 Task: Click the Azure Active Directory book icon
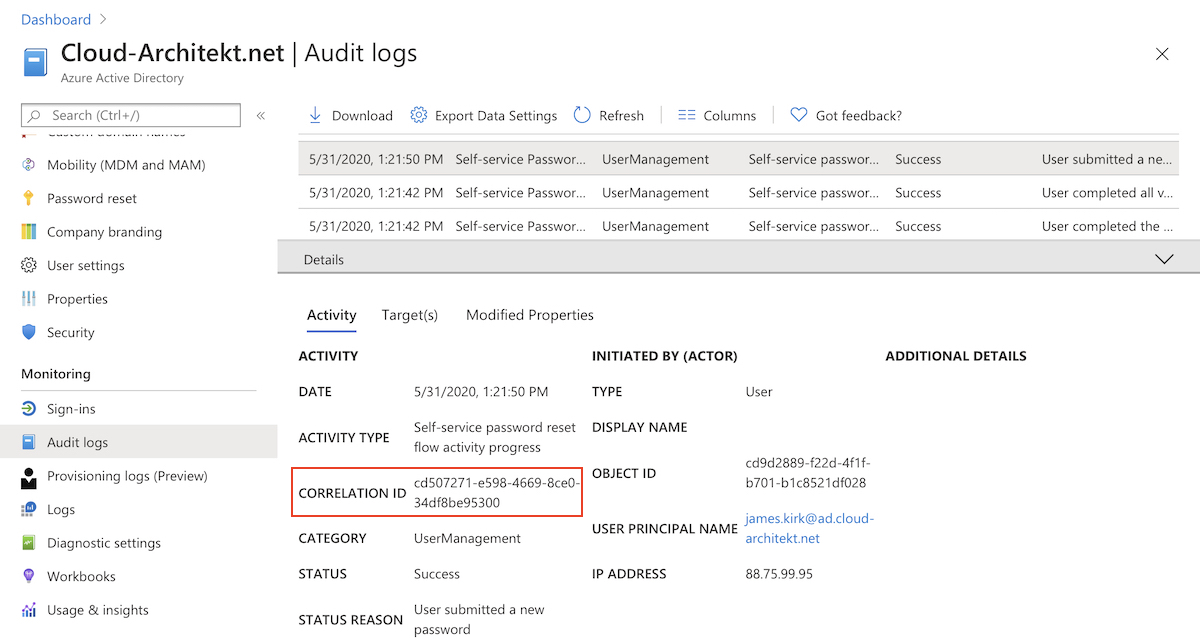pyautogui.click(x=36, y=62)
